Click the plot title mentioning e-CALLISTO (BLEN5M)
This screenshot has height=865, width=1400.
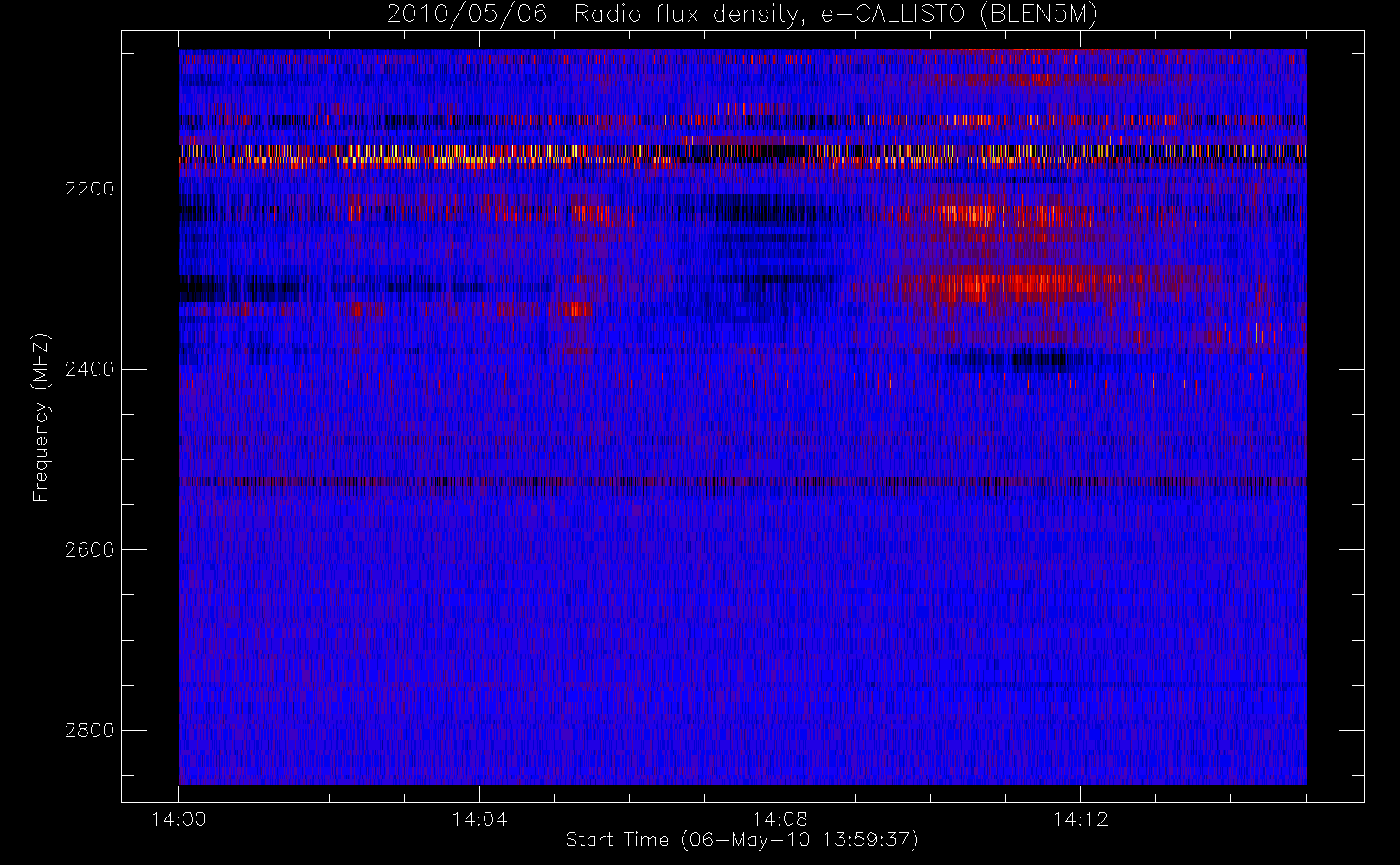[742, 14]
